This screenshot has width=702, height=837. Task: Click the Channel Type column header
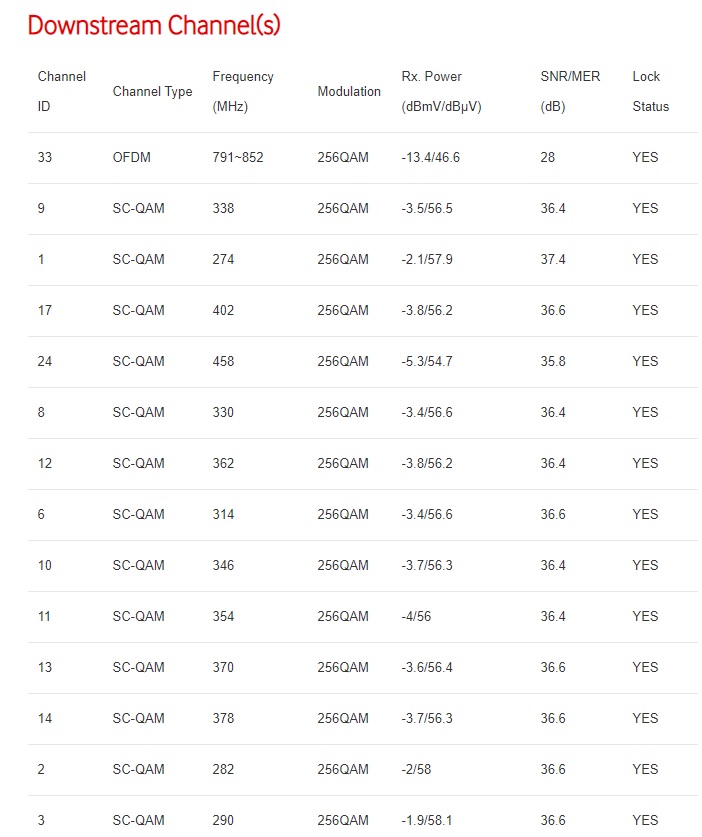pos(152,92)
